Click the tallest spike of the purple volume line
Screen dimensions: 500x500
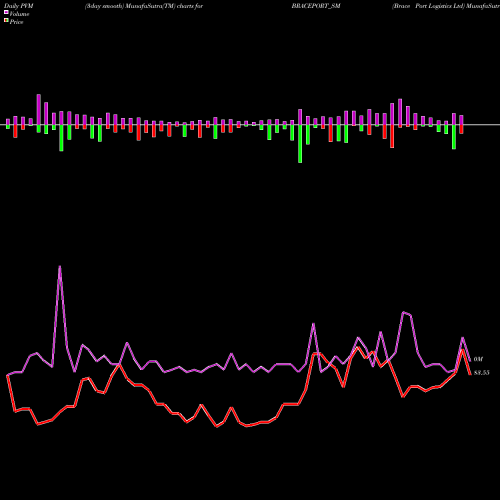pyautogui.click(x=60, y=267)
